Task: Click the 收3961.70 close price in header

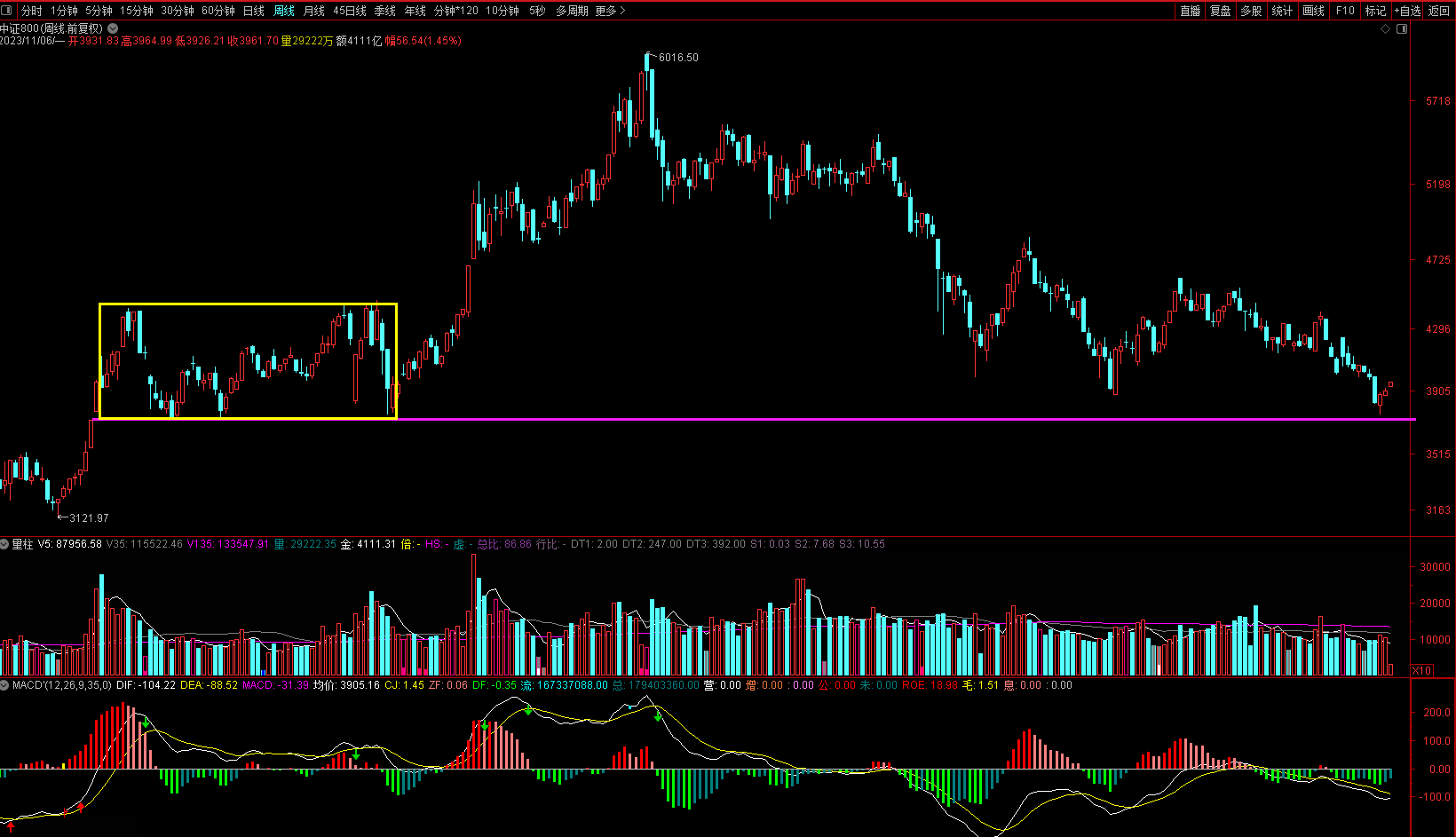Action: click(x=253, y=41)
